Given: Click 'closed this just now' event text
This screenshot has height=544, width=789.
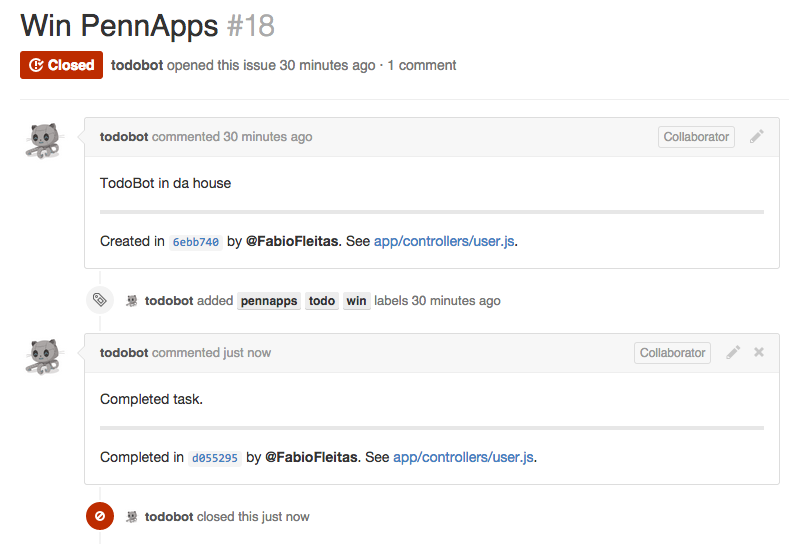Looking at the screenshot, I should [253, 516].
